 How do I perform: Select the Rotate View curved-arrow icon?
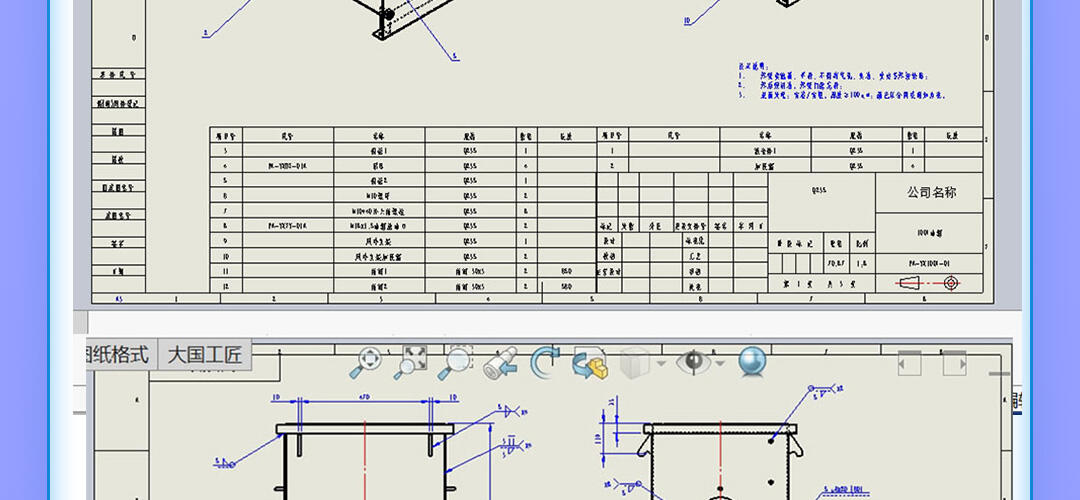pos(545,362)
